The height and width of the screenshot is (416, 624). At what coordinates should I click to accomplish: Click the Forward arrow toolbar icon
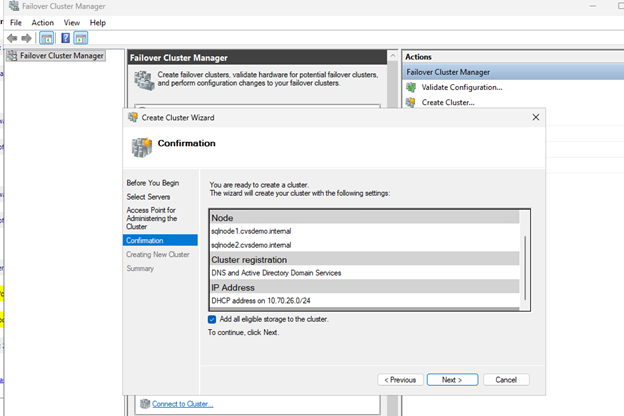click(x=26, y=38)
